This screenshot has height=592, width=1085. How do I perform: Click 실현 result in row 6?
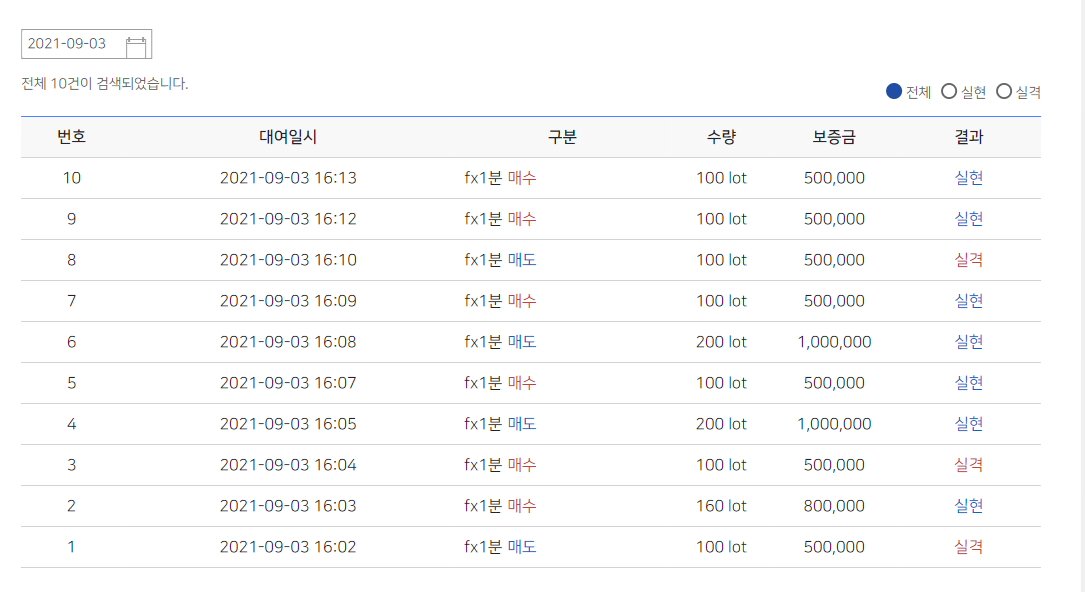[969, 342]
